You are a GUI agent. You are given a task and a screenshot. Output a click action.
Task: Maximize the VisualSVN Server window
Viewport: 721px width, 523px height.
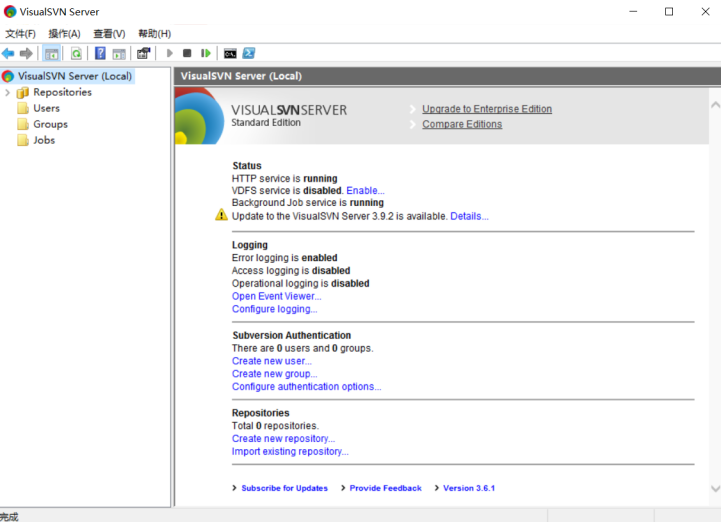point(669,11)
